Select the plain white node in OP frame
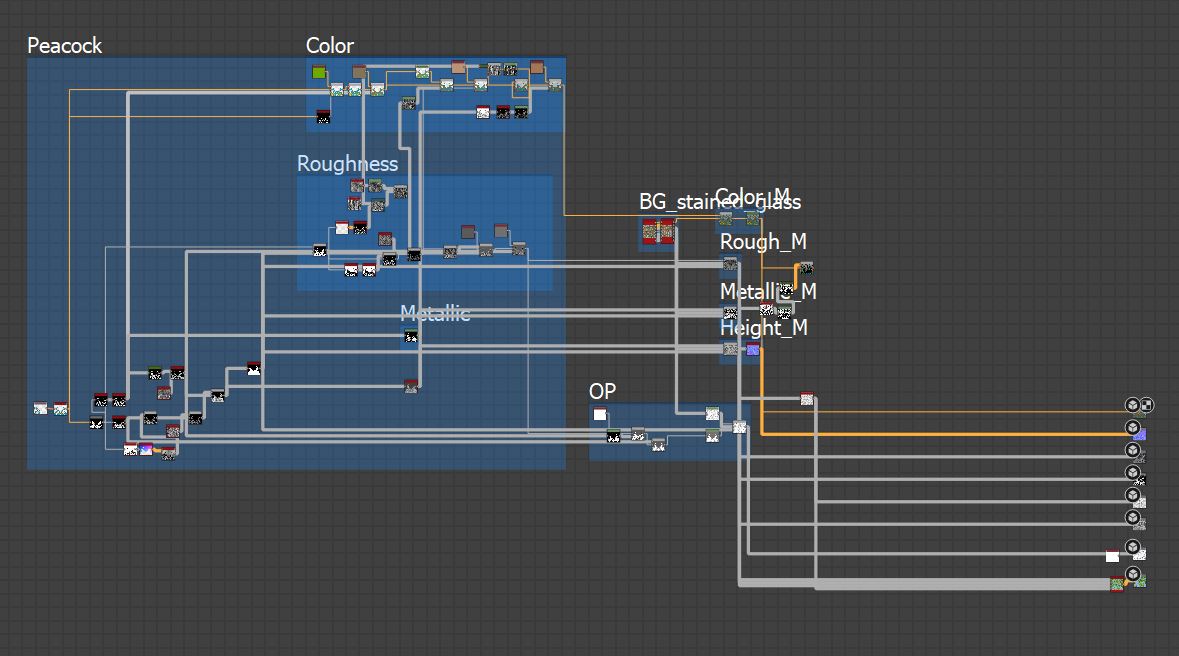This screenshot has height=656, width=1179. pos(600,414)
